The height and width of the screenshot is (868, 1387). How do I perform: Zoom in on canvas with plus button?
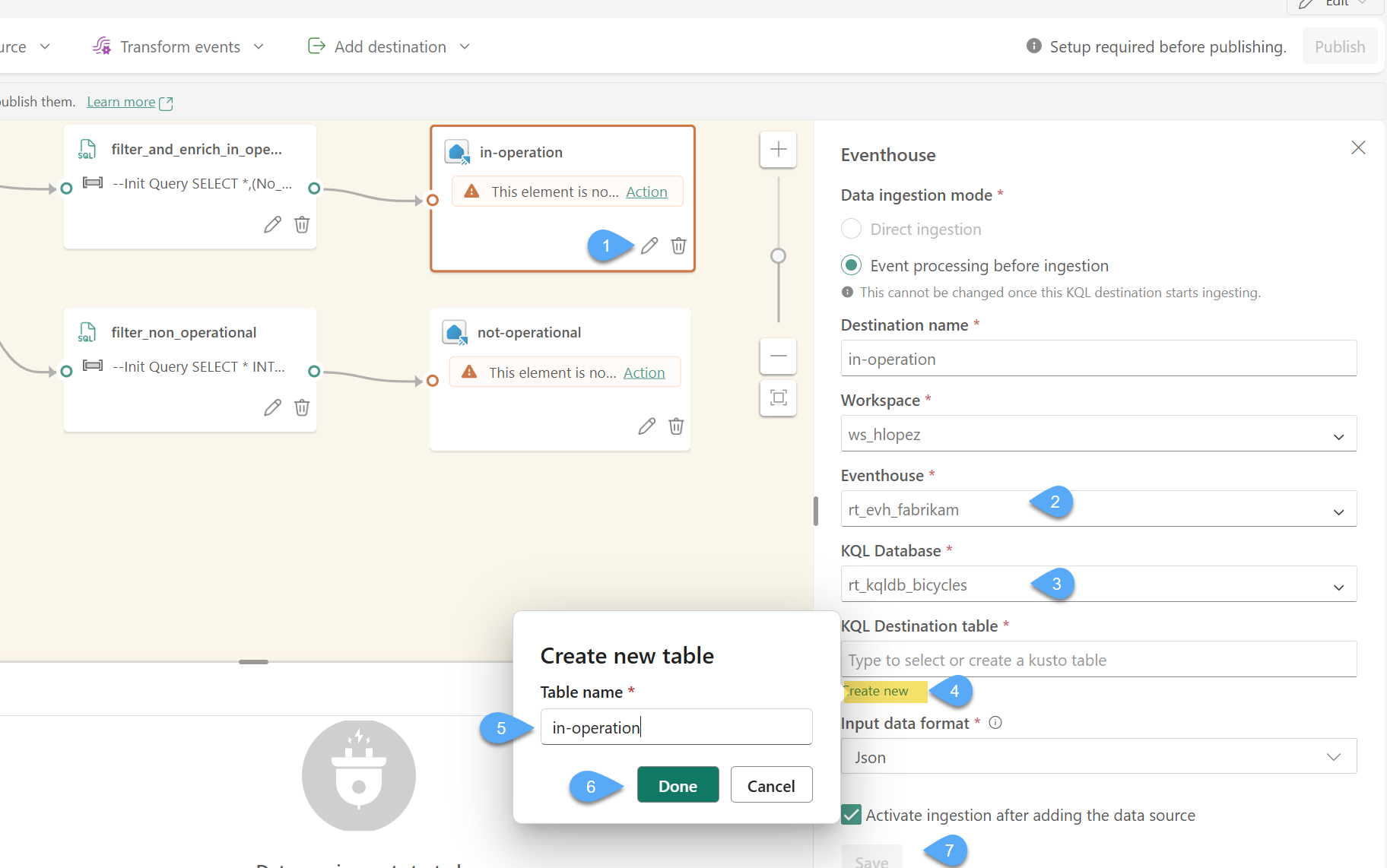[778, 150]
